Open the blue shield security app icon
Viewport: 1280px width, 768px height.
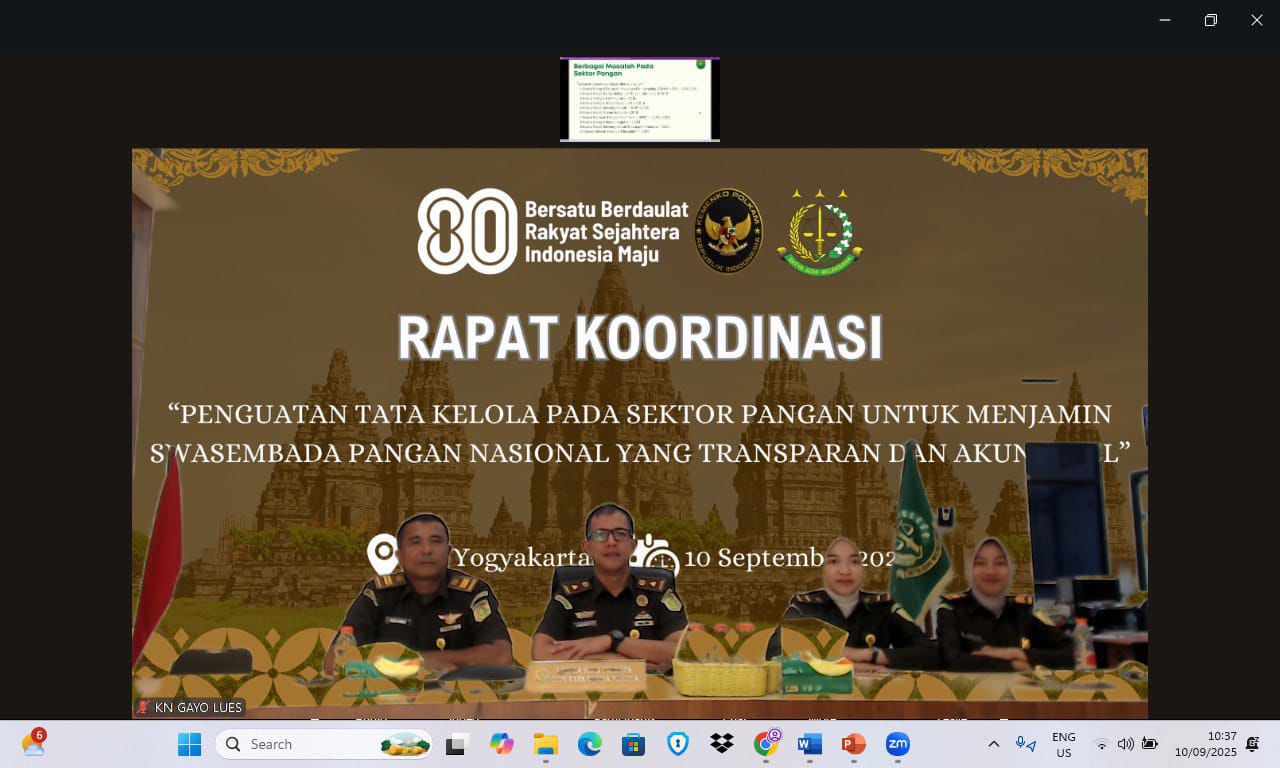[x=677, y=744]
